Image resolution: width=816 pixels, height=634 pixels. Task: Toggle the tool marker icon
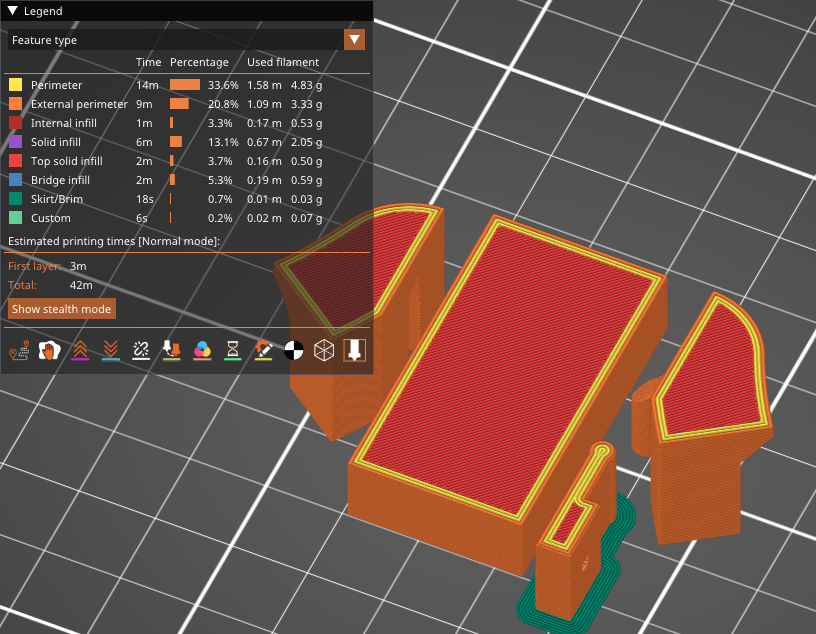coord(354,350)
